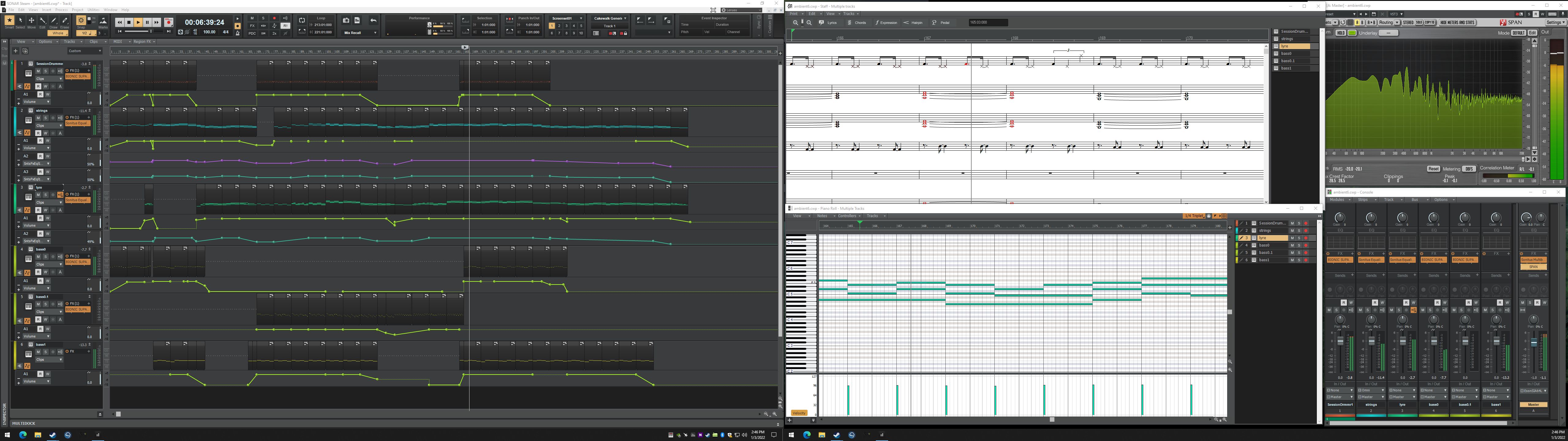Image resolution: width=1568 pixels, height=441 pixels.
Task: Open the Lenses dropdown
Action: [x=741, y=10]
